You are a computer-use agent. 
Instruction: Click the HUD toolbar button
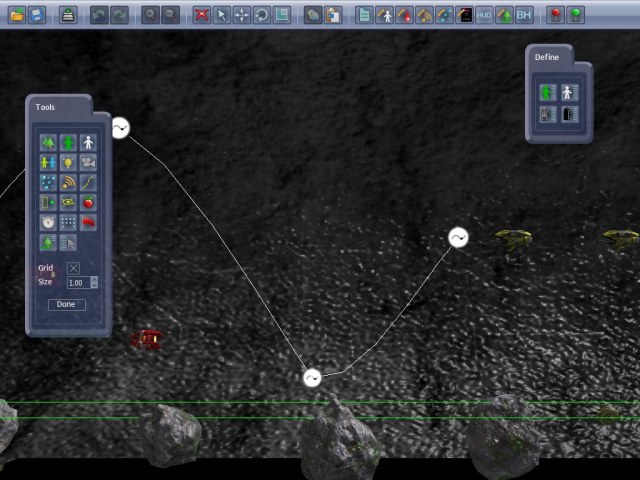(484, 15)
